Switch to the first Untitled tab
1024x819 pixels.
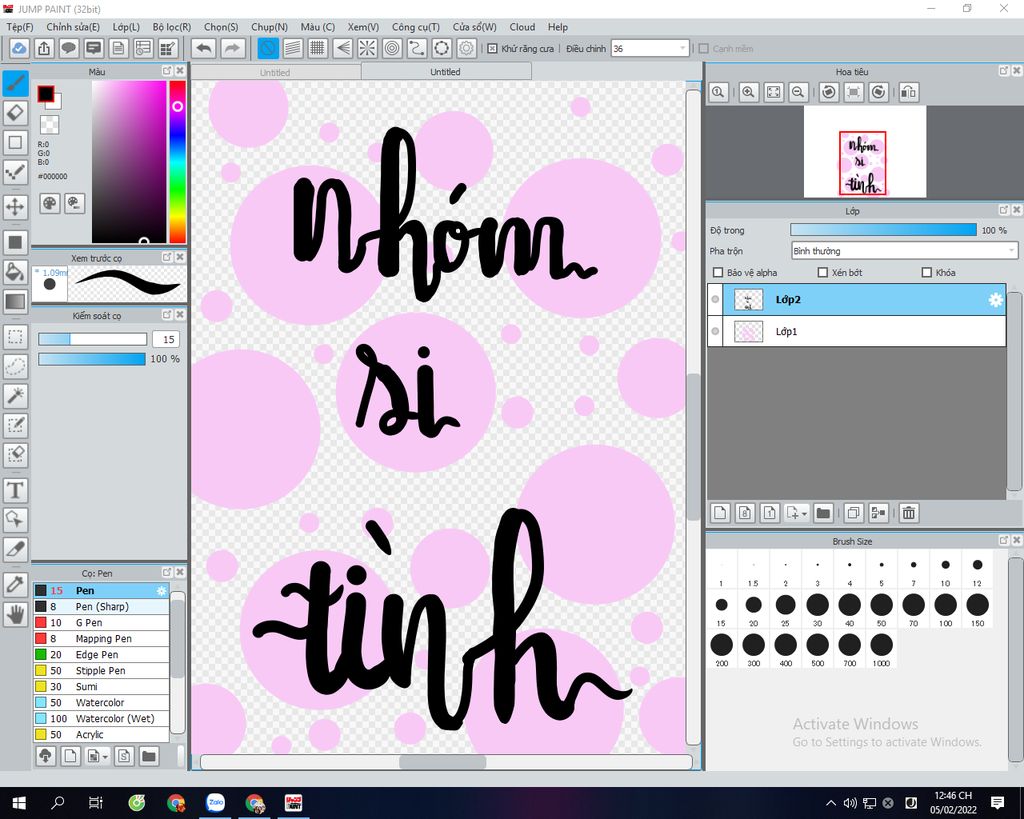pyautogui.click(x=275, y=72)
